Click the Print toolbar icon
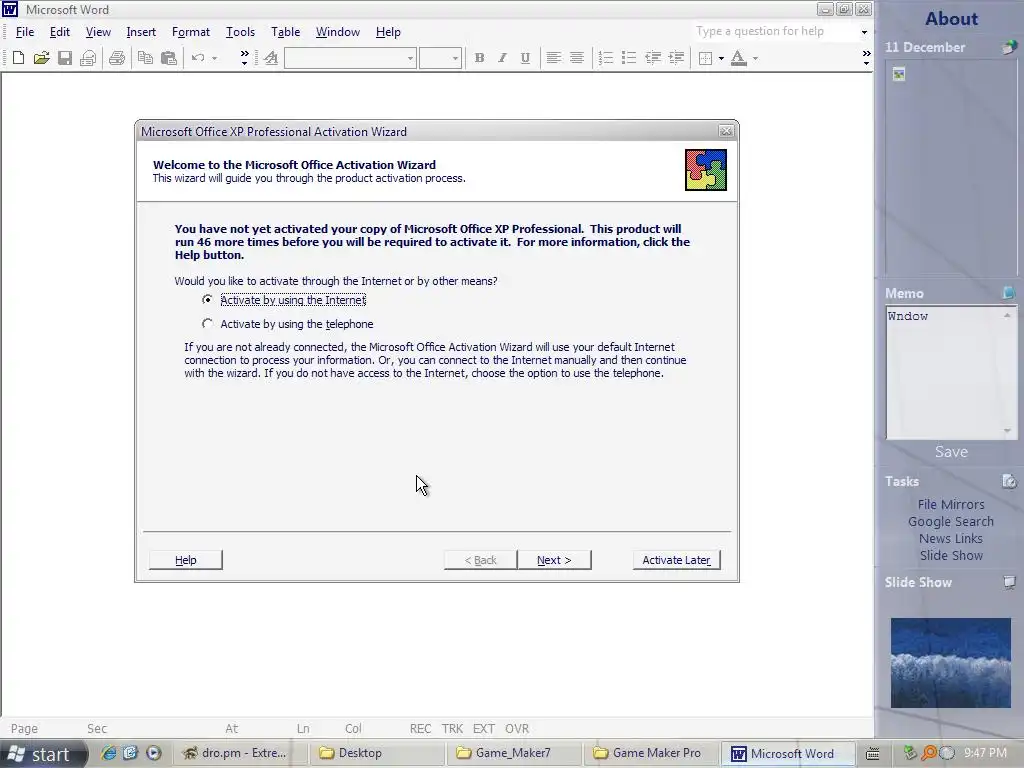The height and width of the screenshot is (768, 1024). coord(117,58)
